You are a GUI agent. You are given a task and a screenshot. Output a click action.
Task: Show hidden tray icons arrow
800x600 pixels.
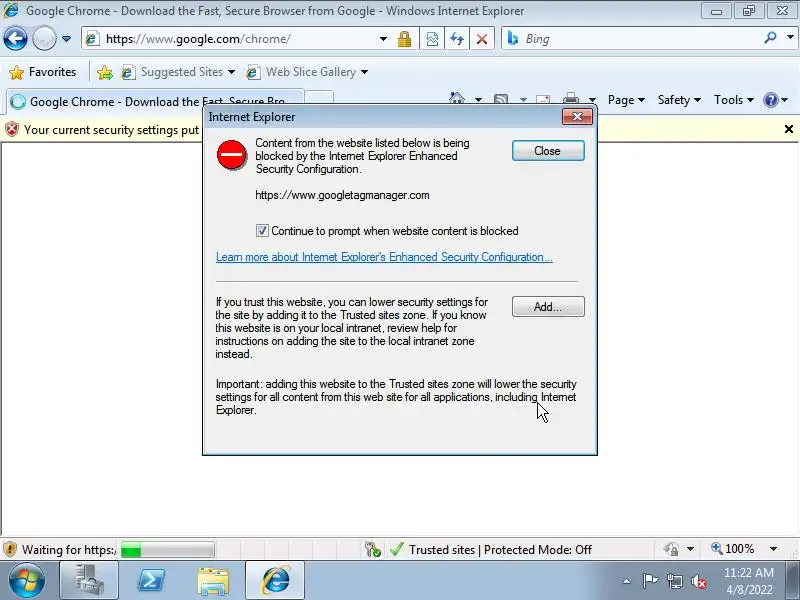(627, 581)
